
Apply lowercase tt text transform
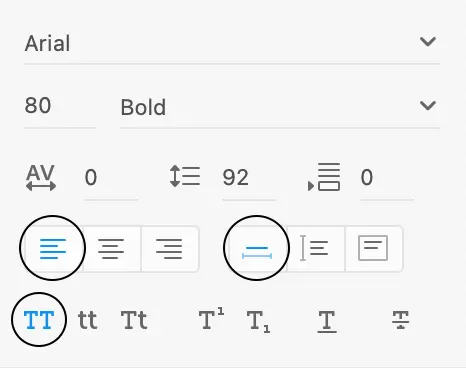pyautogui.click(x=87, y=320)
